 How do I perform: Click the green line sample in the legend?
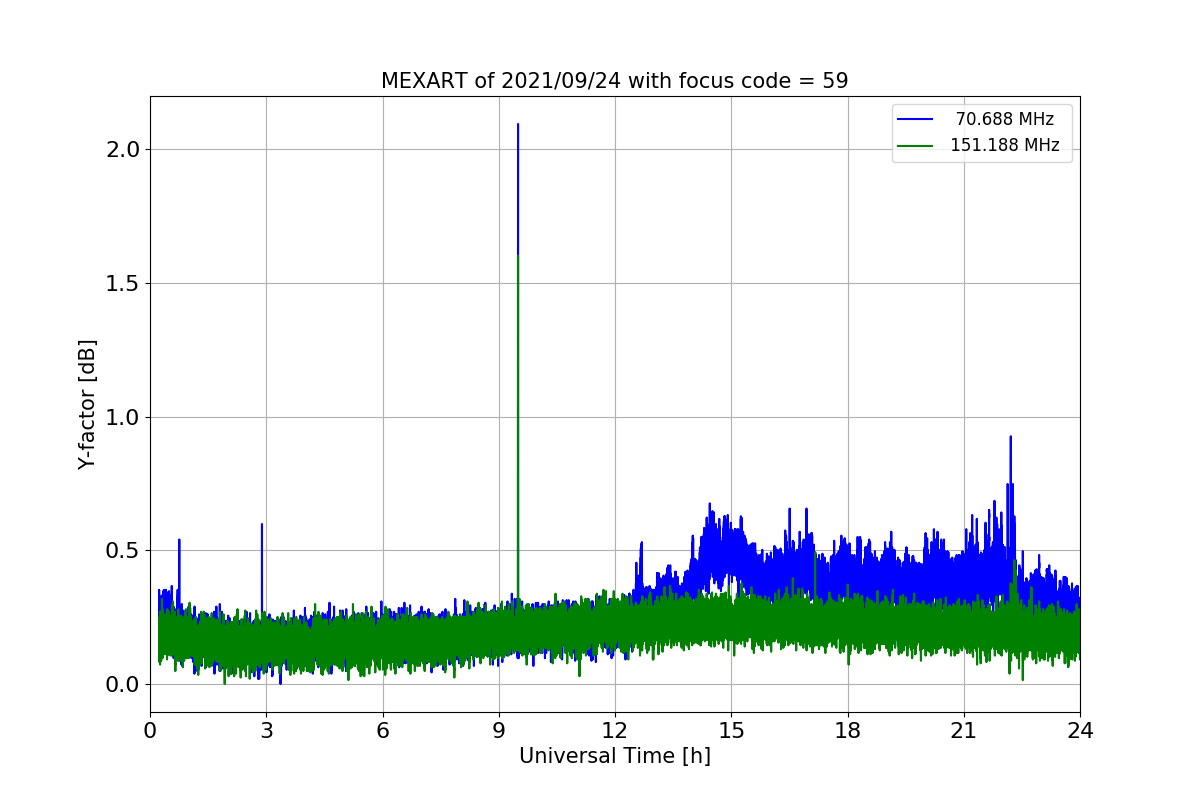tap(915, 146)
